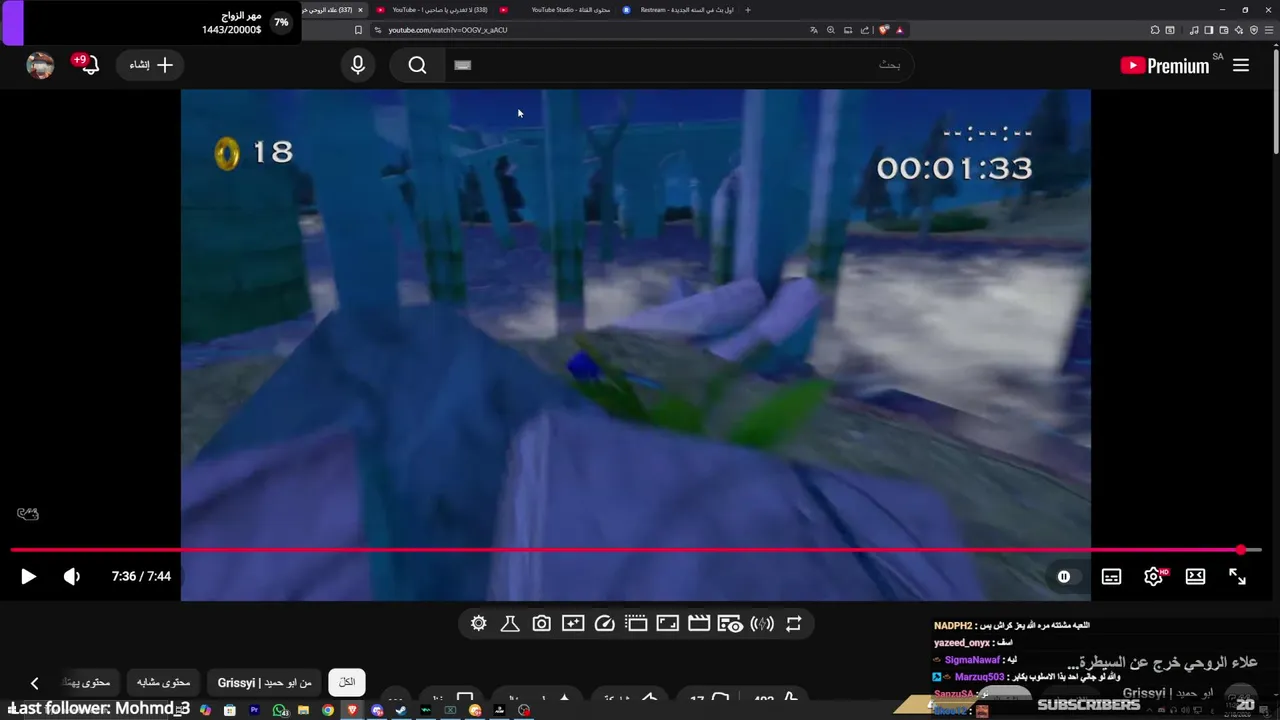Open the on-screen keyboard icon in search

click(462, 65)
